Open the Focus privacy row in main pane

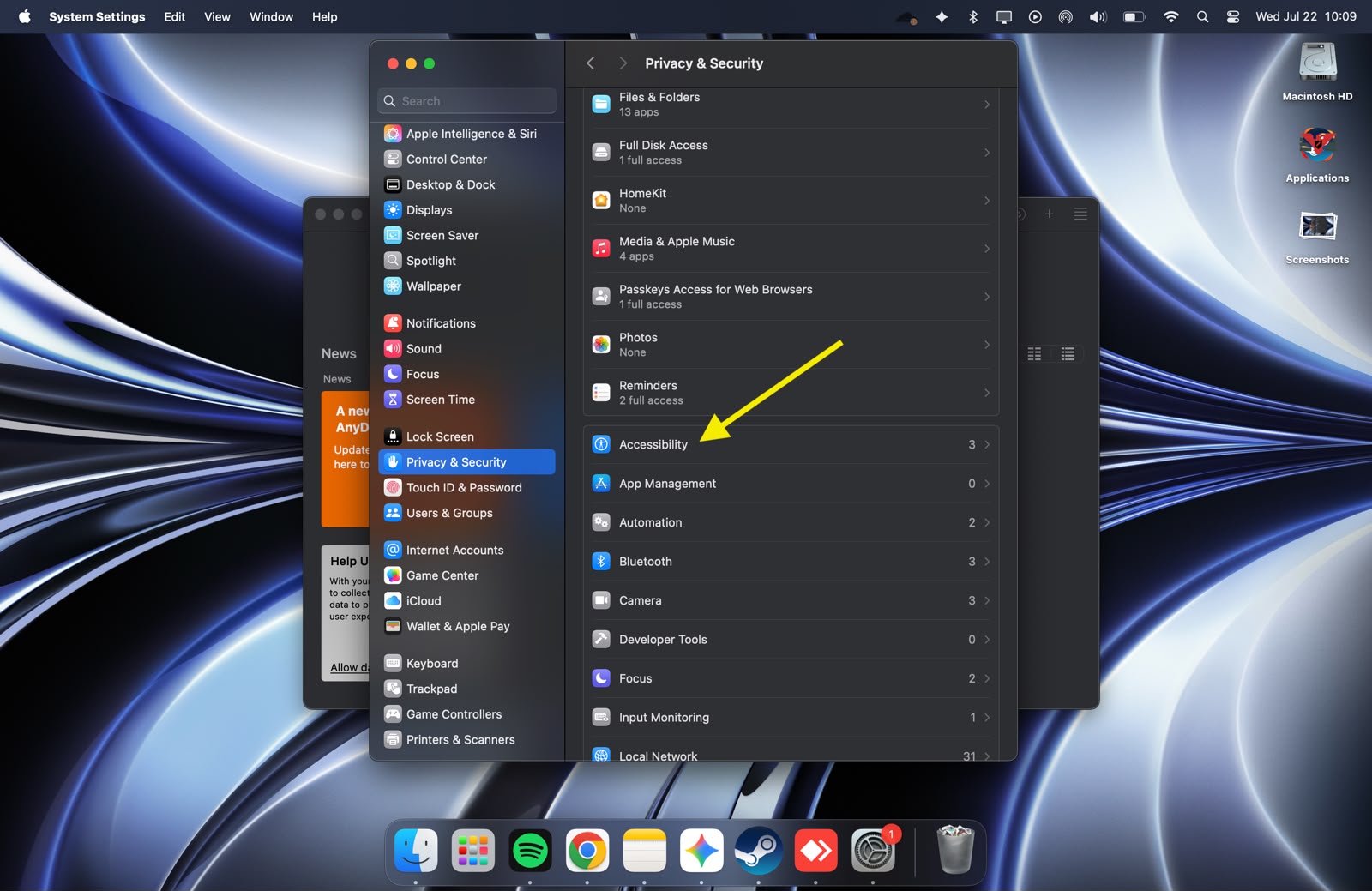[791, 679]
